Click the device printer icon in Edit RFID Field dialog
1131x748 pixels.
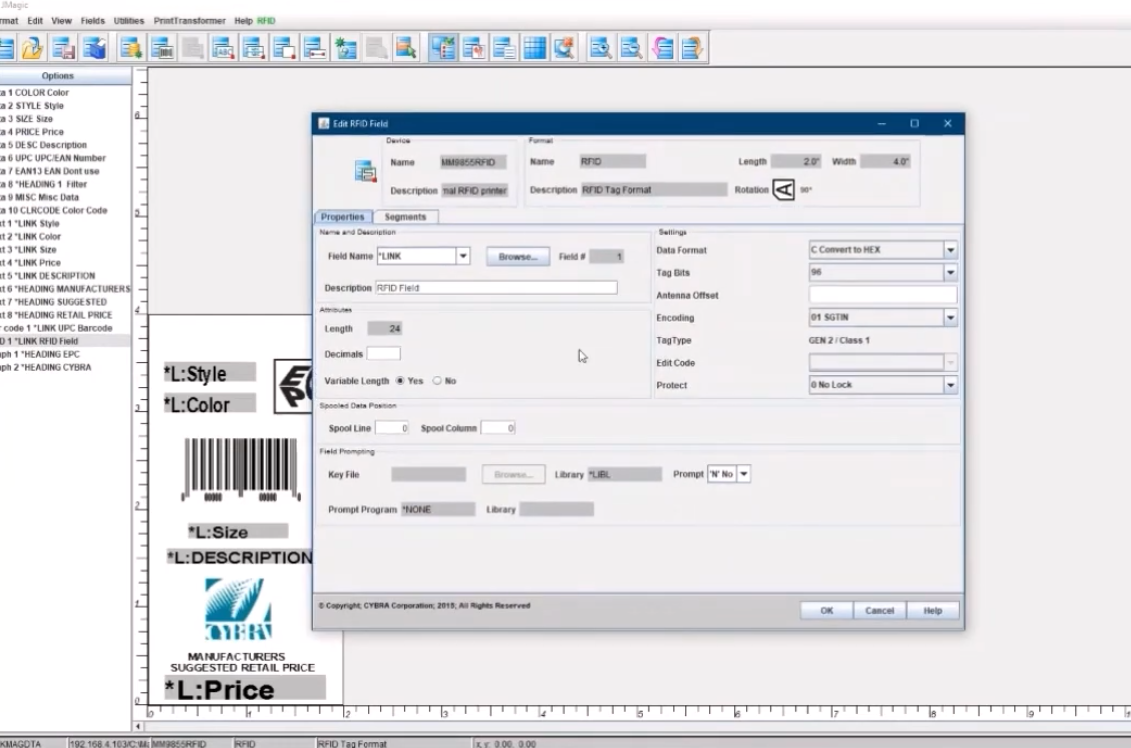point(365,172)
